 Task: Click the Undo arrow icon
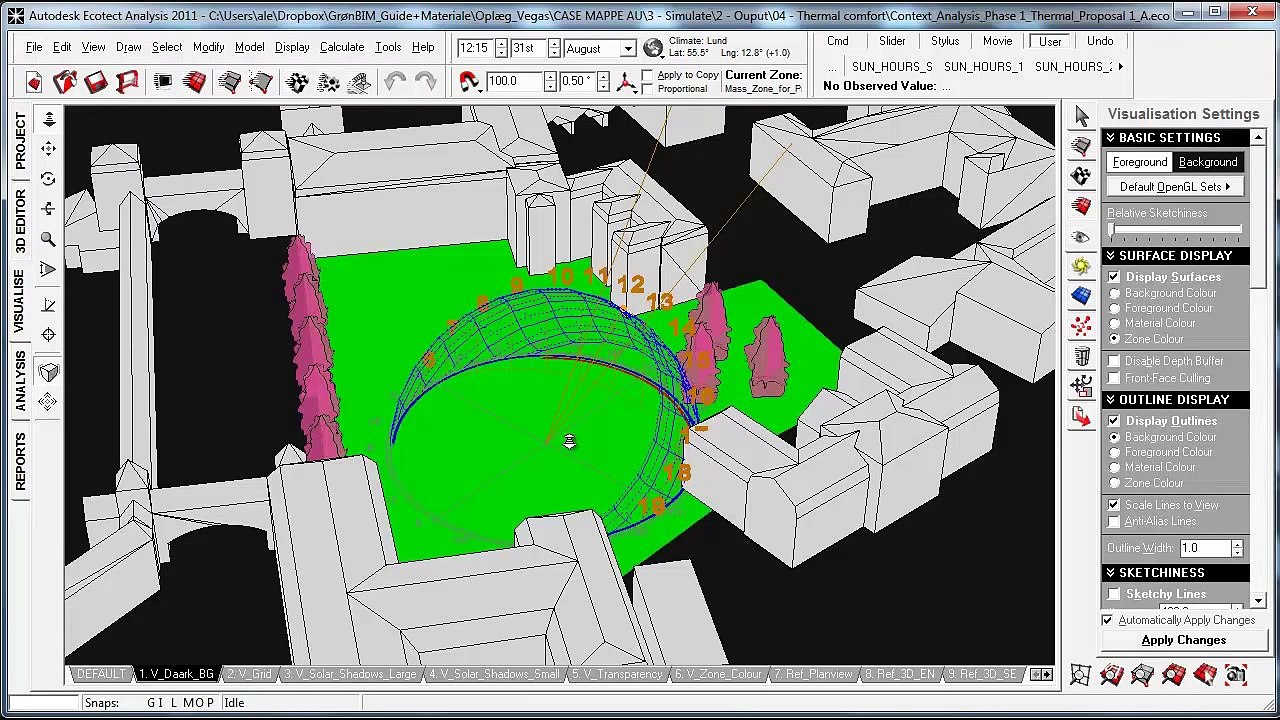tap(394, 82)
